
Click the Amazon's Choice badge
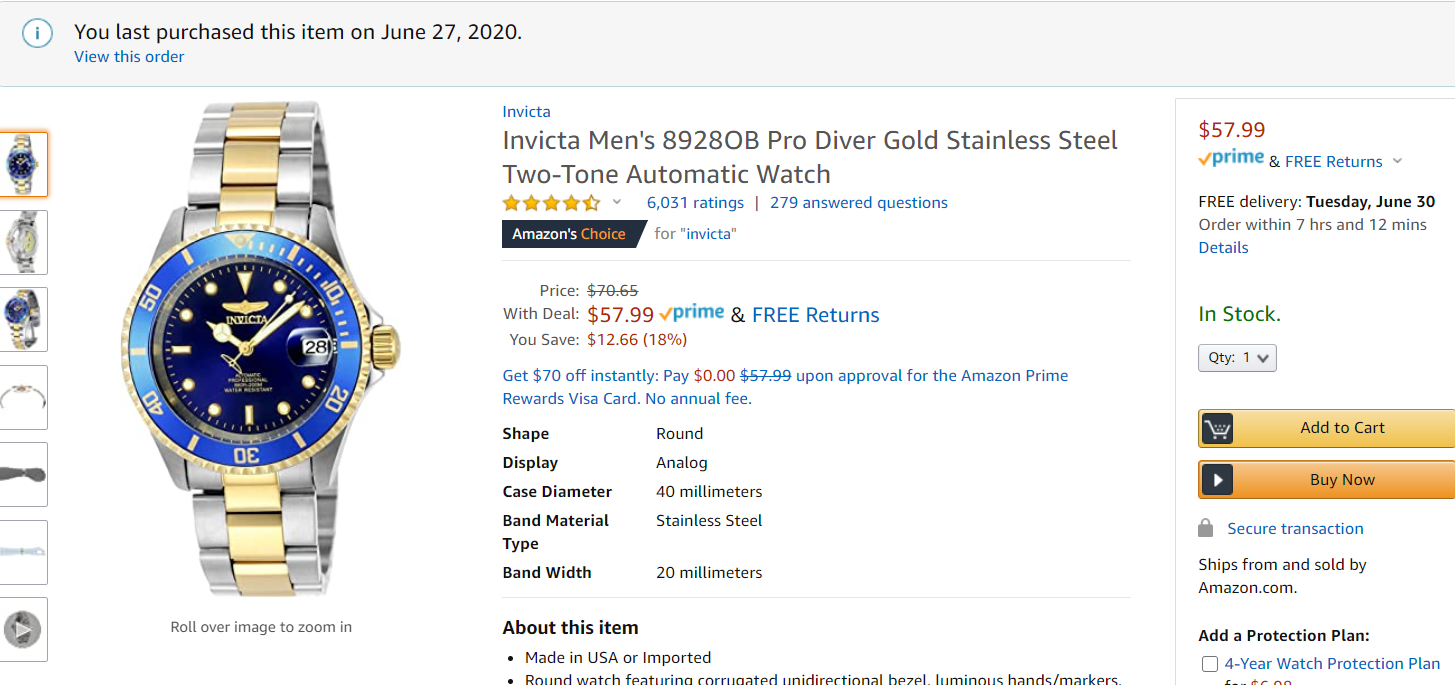pyautogui.click(x=569, y=234)
